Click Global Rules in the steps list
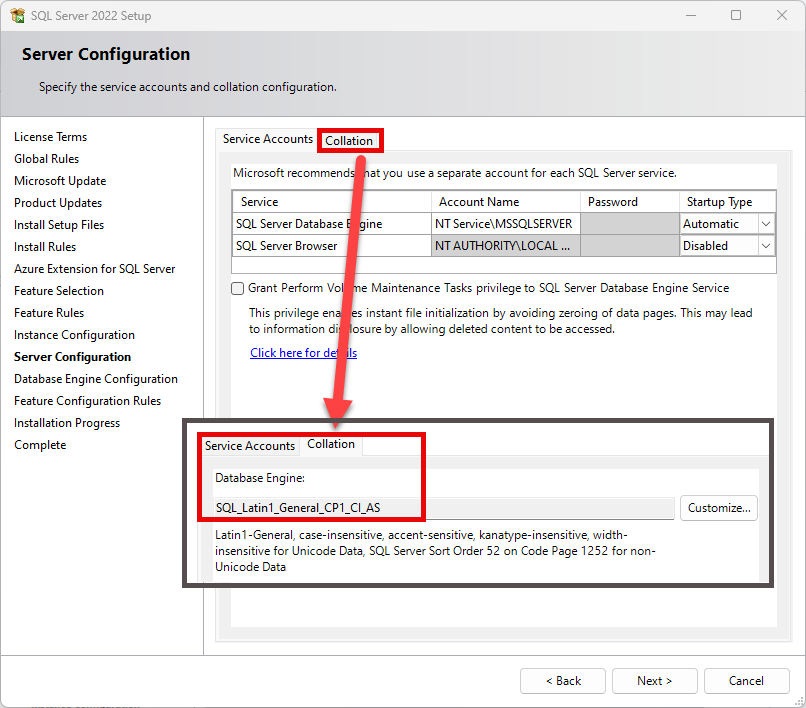The width and height of the screenshot is (806, 708). point(46,159)
